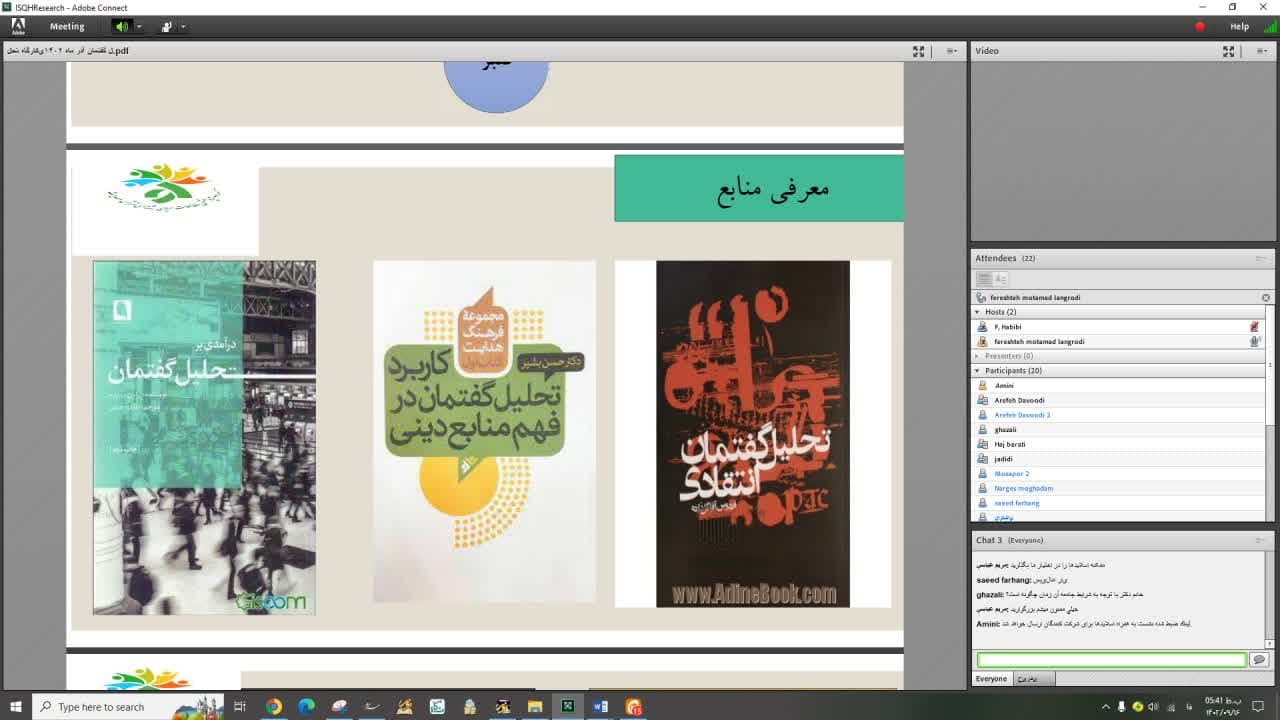Expand the Presenters (0) group
The width and height of the screenshot is (1280, 720).
click(978, 356)
